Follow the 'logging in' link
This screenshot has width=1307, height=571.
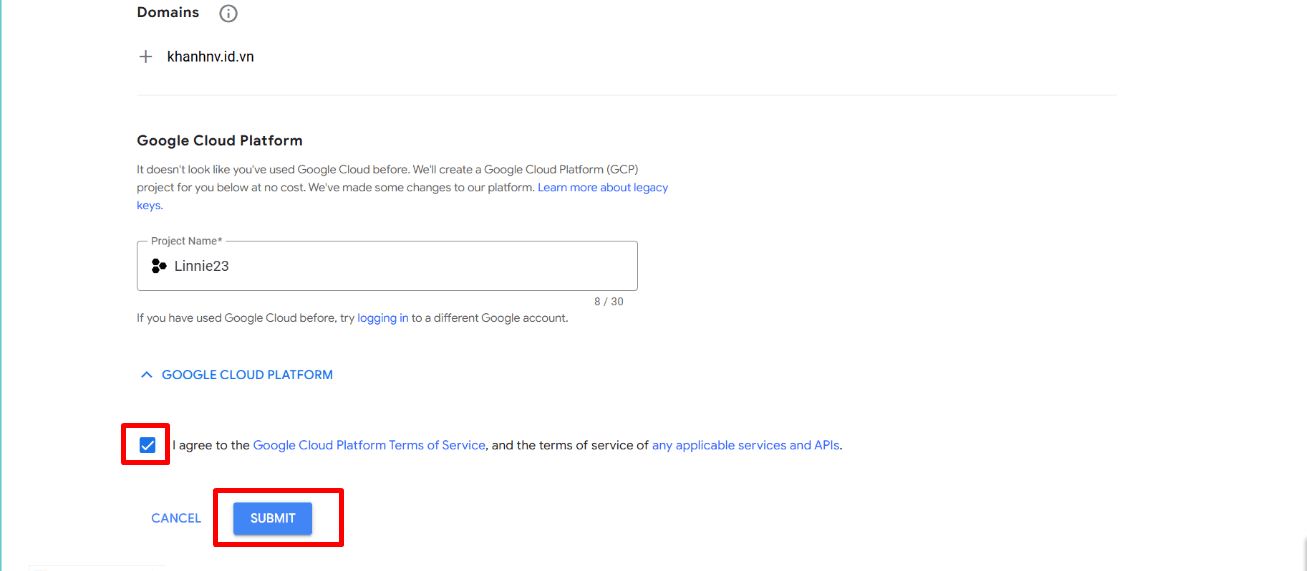pos(382,318)
